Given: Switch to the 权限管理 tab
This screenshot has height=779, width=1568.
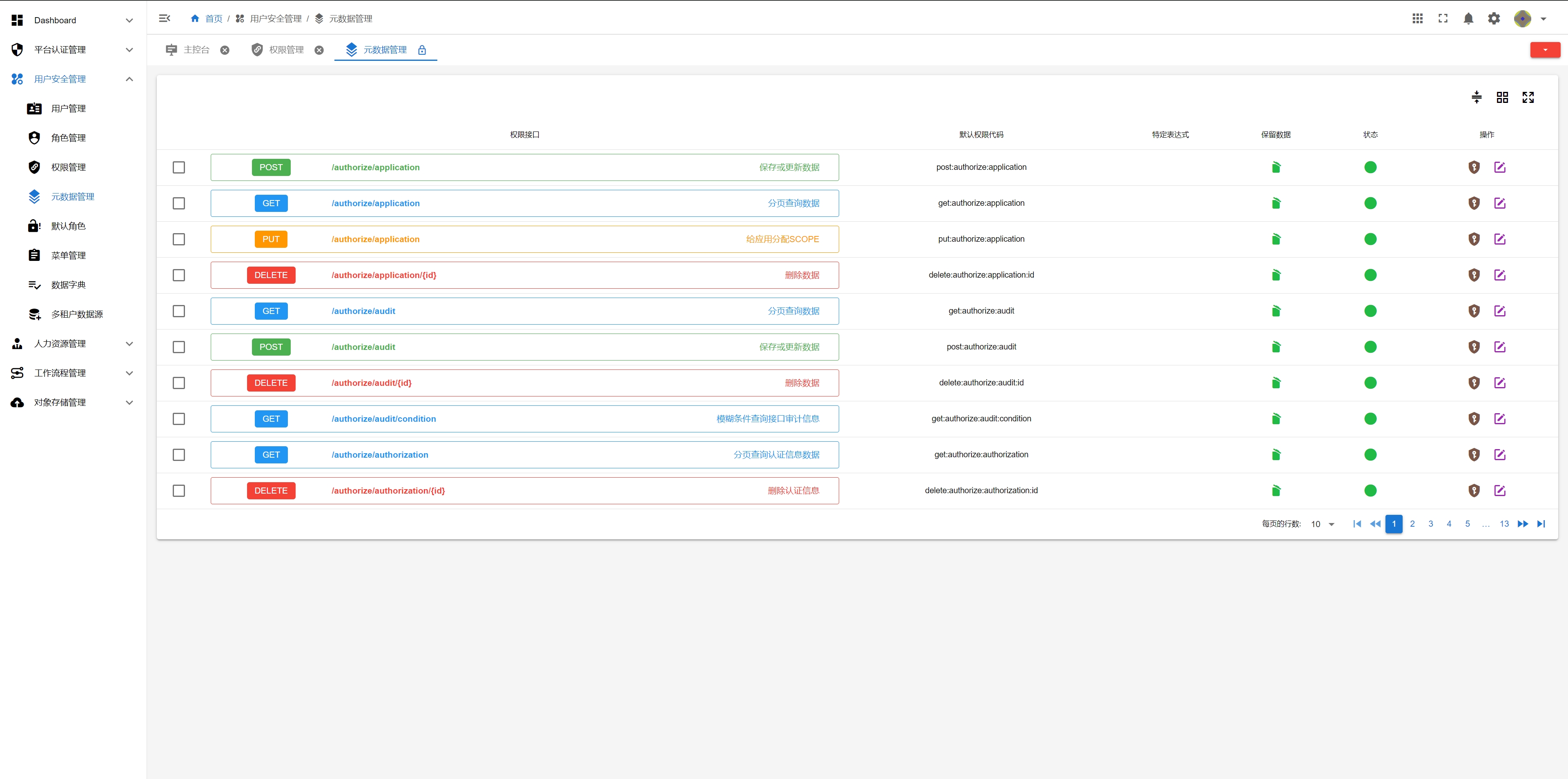Looking at the screenshot, I should tap(286, 50).
